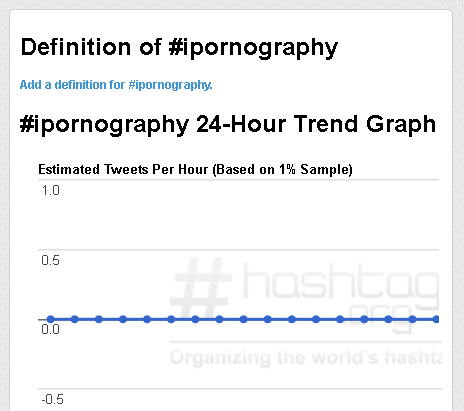Select the last data point at the chart's right edge
Viewport: 464px width, 411px height.
[x=436, y=319]
